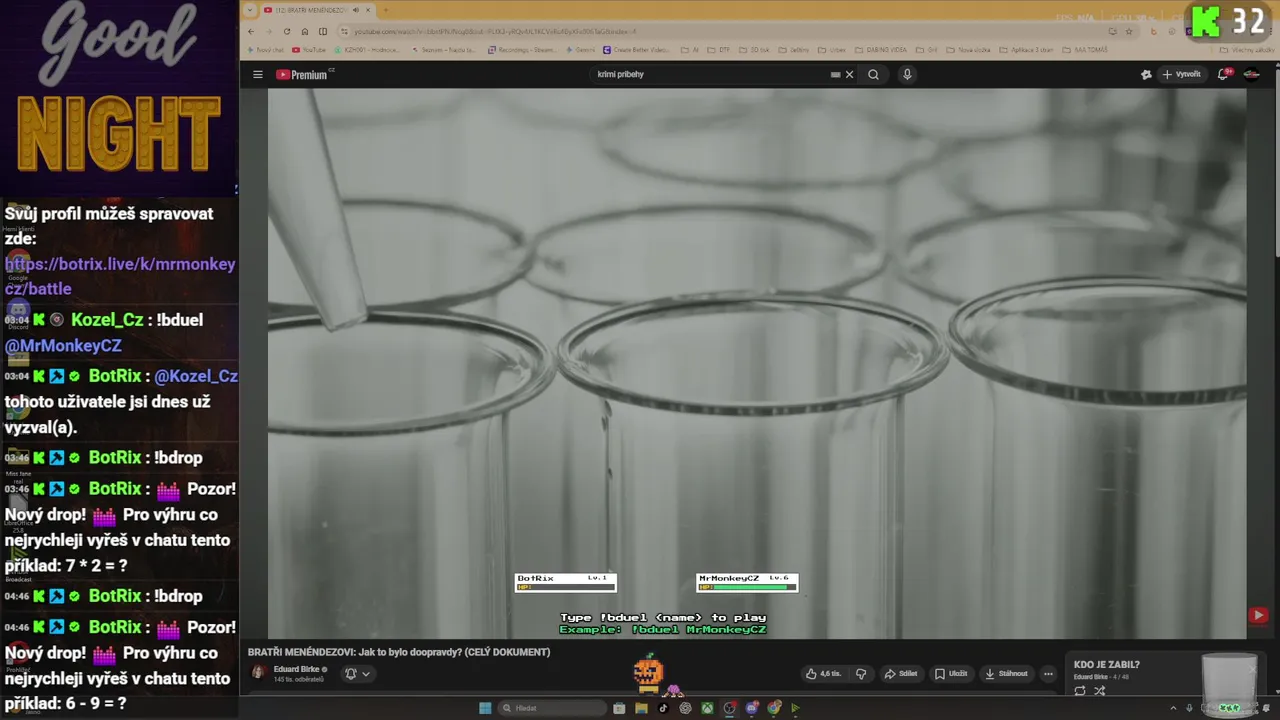The width and height of the screenshot is (1280, 720).
Task: Click inside the 'krimi pribehy' search field
Action: point(710,74)
